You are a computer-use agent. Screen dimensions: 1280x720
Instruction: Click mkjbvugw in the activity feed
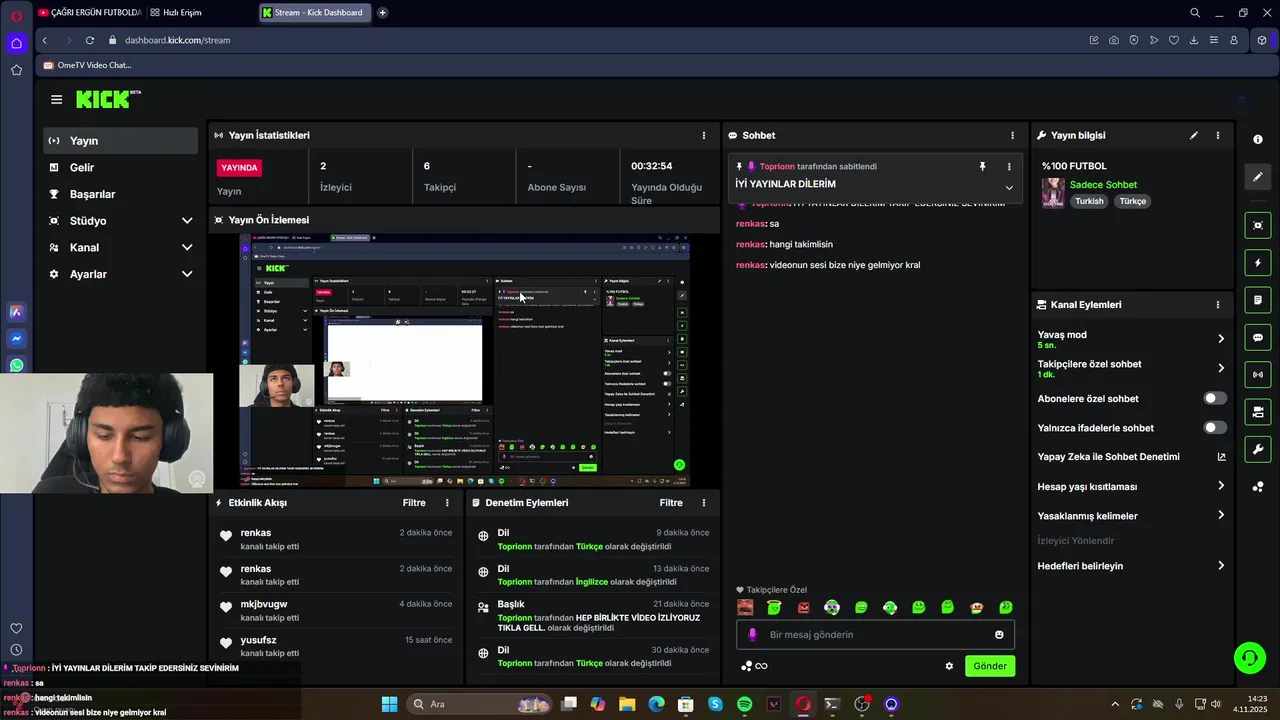click(x=264, y=604)
